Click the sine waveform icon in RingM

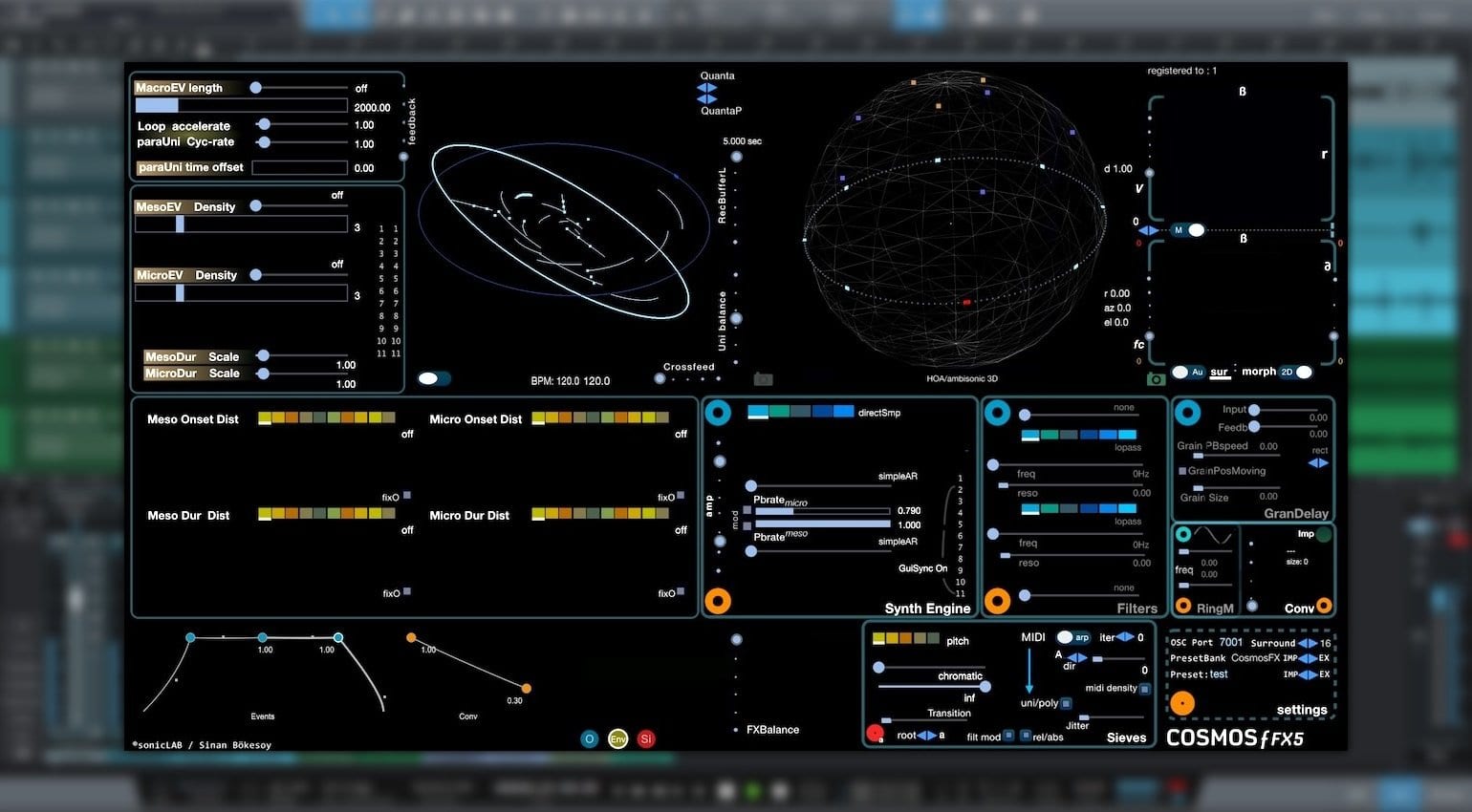click(x=1214, y=535)
